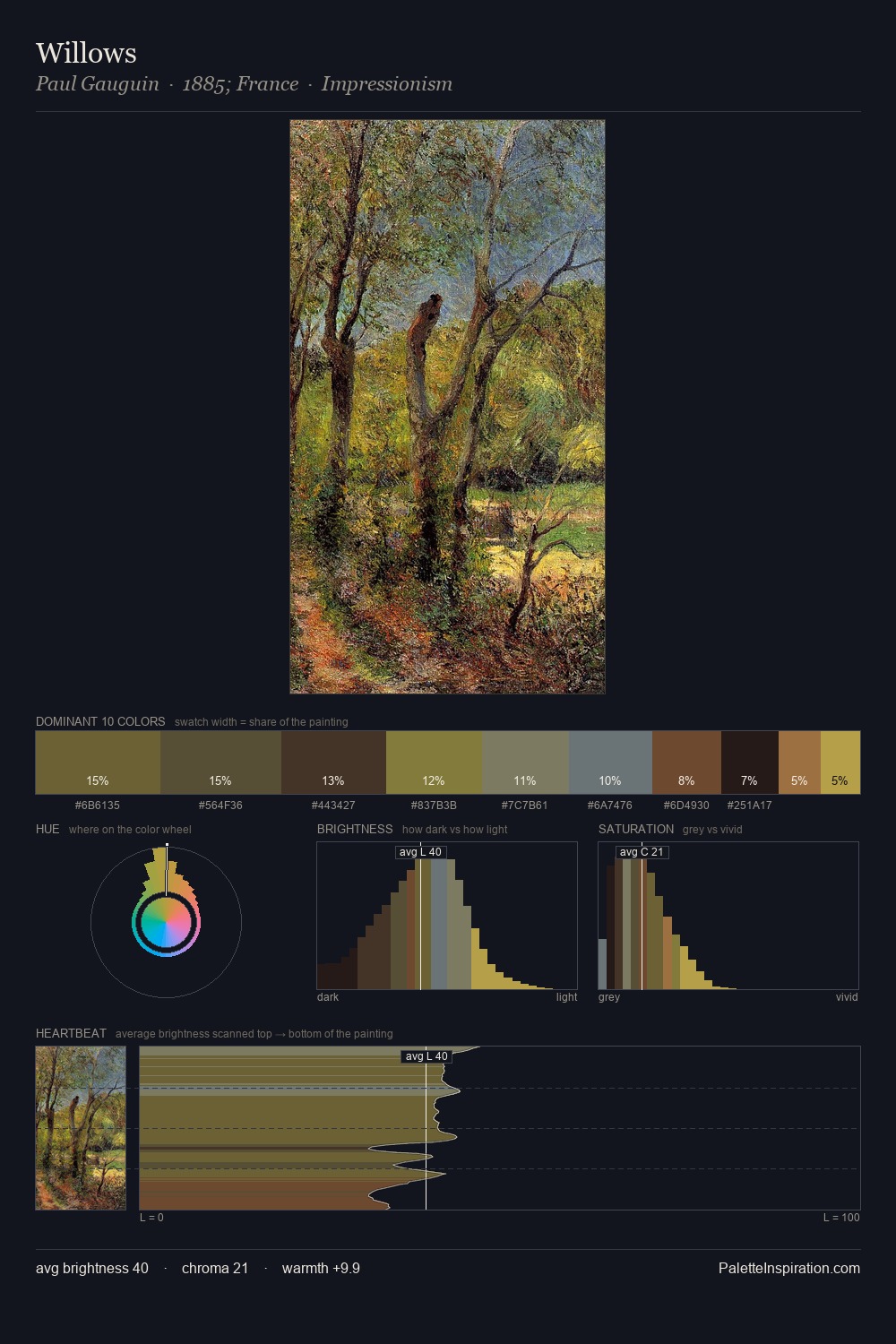Click the 'Willows' title
896x1344 pixels.
click(86, 53)
